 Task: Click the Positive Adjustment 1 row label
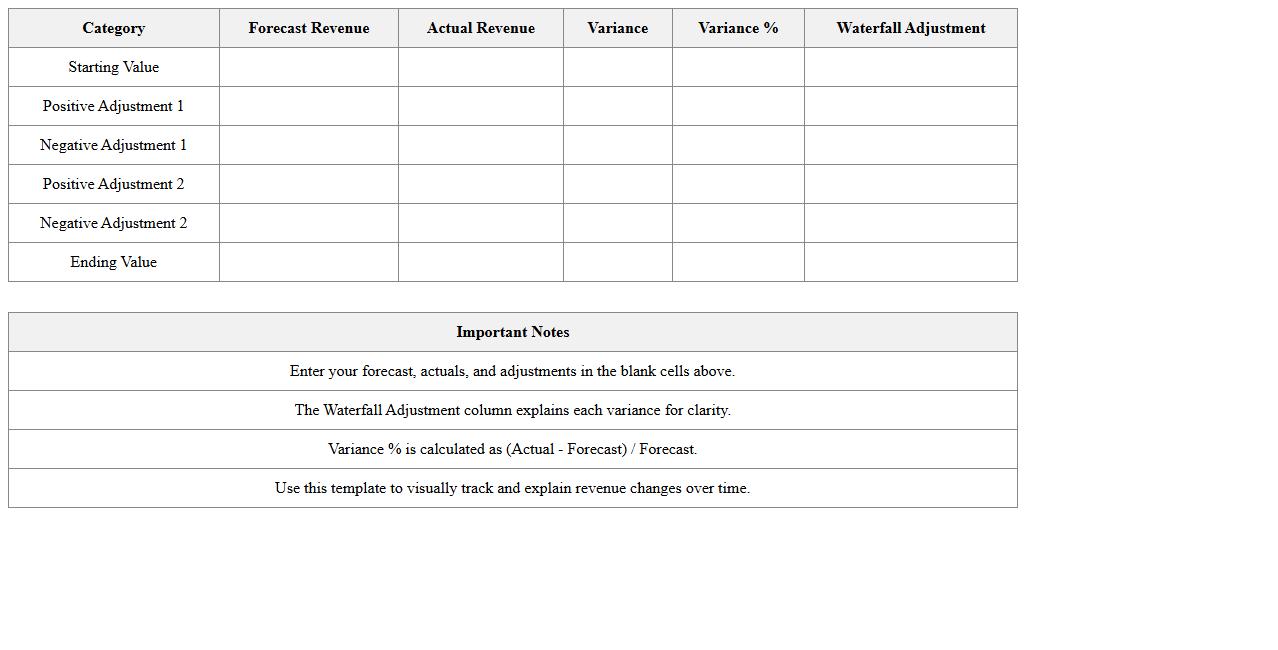click(114, 106)
